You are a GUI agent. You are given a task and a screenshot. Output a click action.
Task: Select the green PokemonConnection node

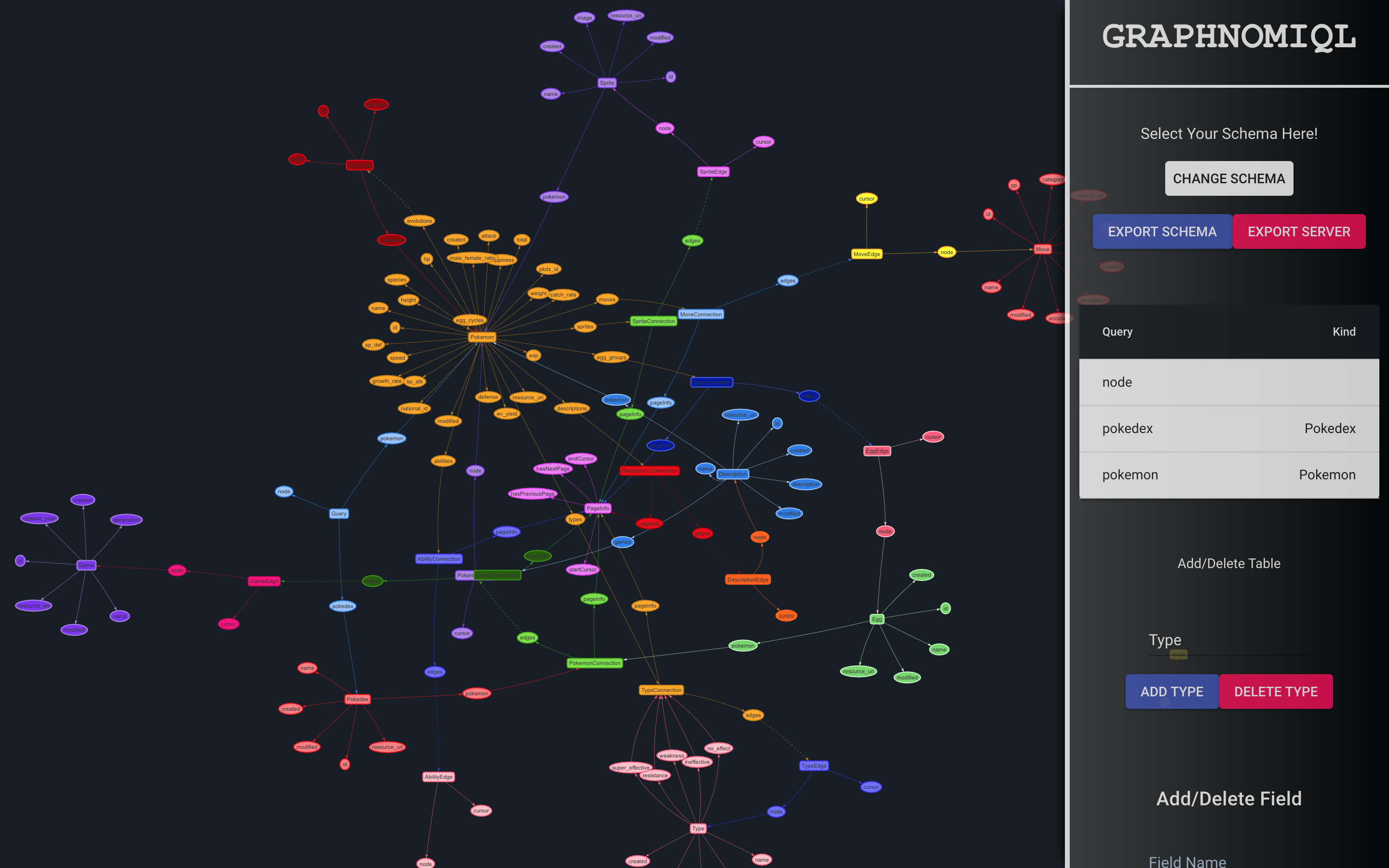click(x=594, y=663)
